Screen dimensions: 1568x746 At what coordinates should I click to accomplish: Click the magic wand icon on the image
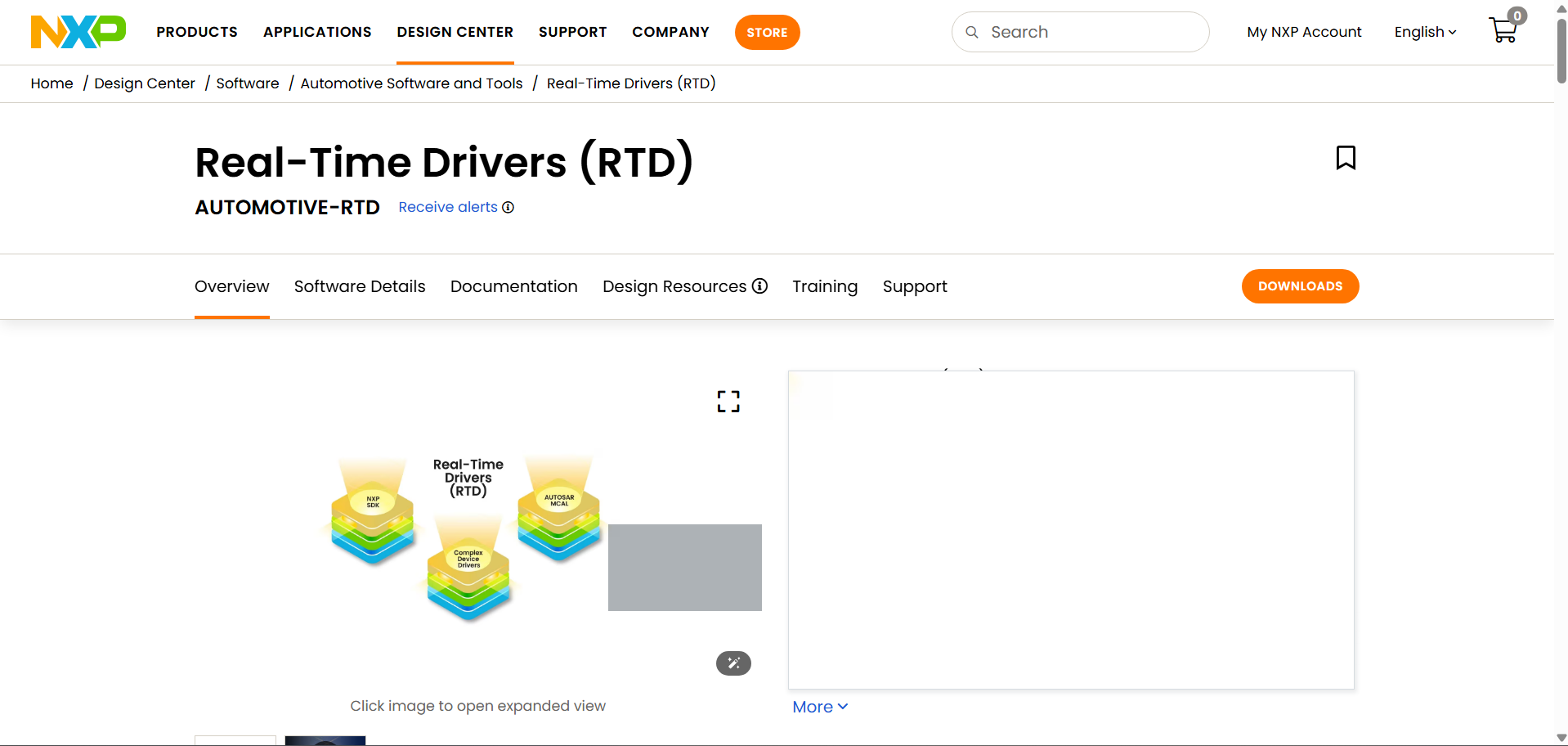coord(733,663)
